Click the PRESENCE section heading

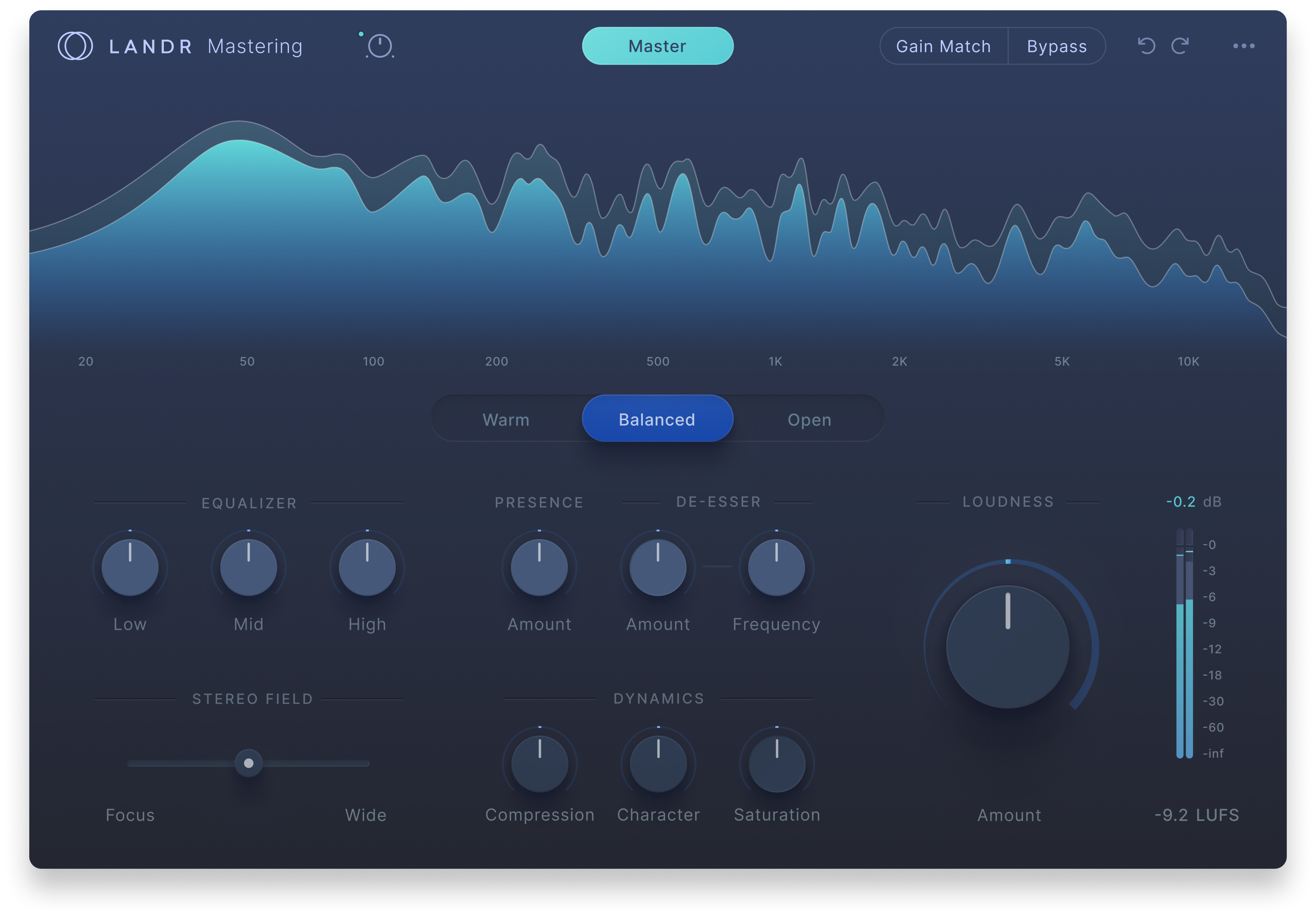pos(539,502)
